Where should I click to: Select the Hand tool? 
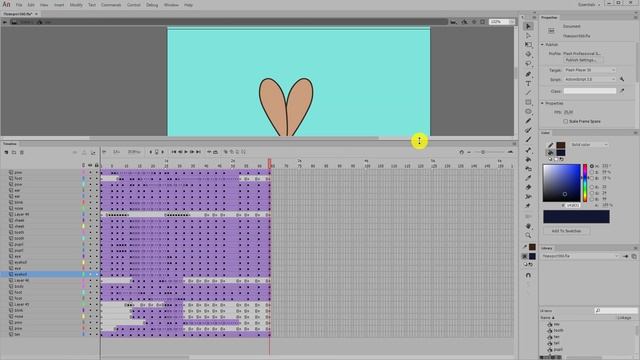pyautogui.click(x=528, y=226)
